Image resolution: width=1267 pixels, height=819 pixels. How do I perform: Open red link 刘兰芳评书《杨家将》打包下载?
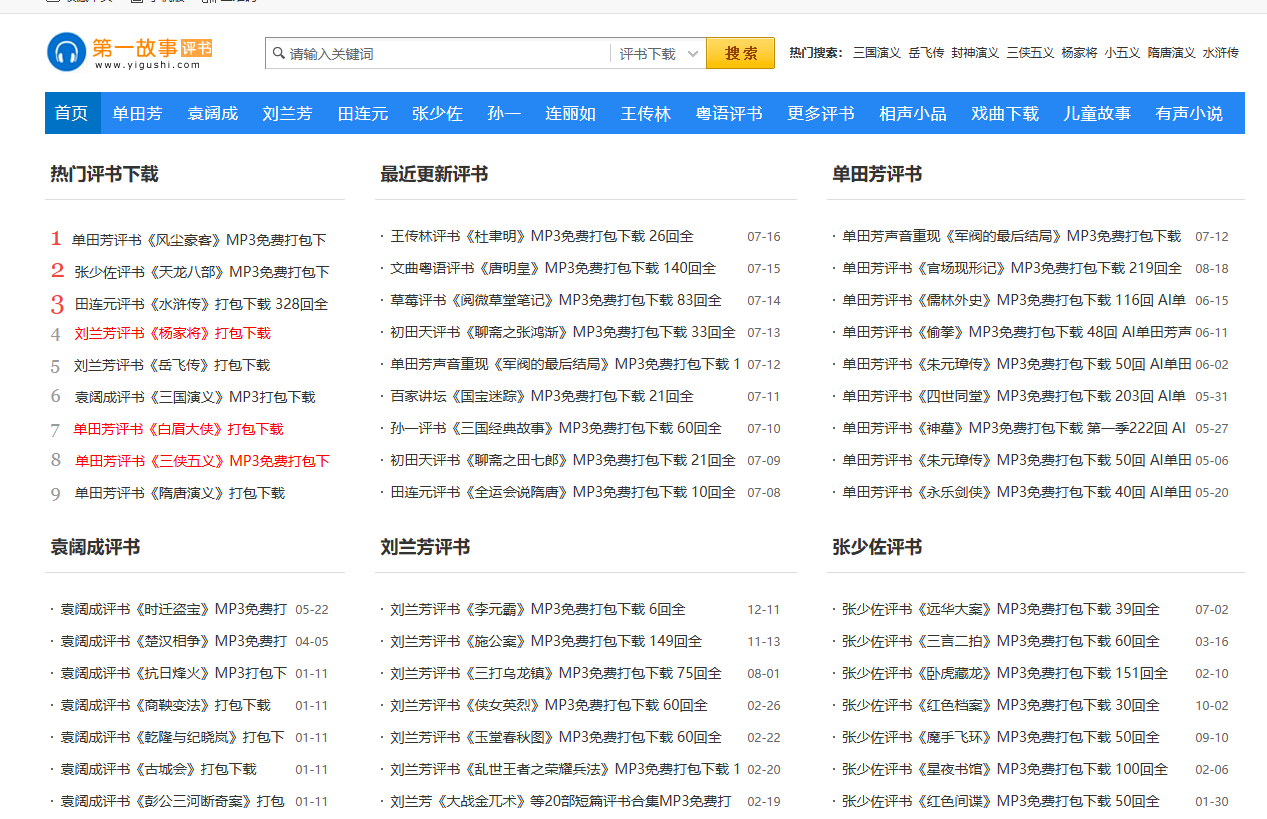(x=172, y=333)
